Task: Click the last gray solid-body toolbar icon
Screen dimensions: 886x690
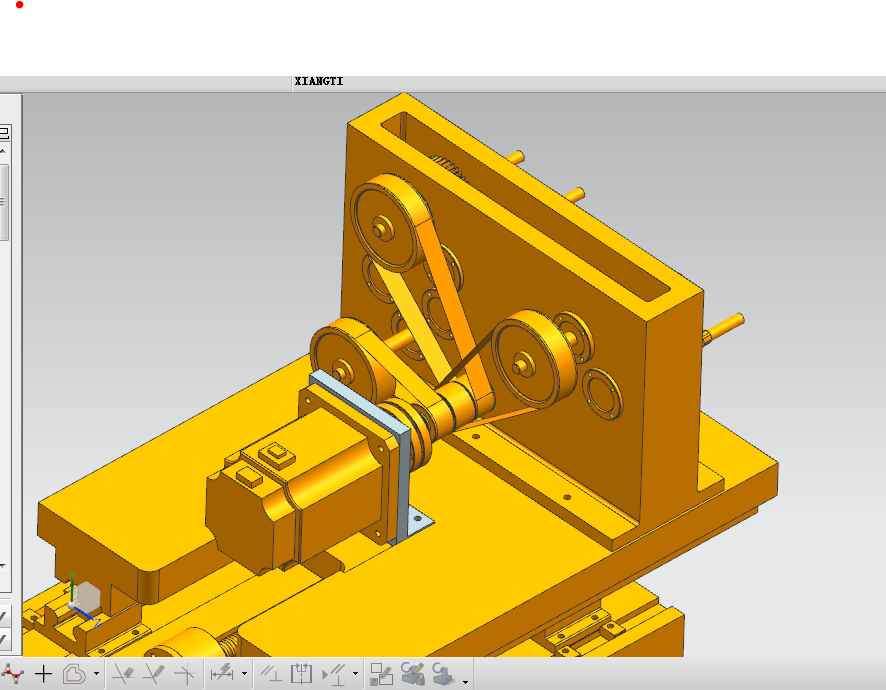Action: pos(443,674)
